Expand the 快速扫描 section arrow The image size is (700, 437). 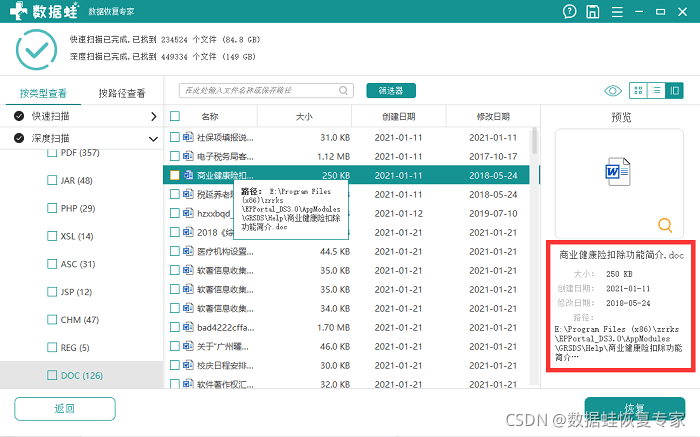tap(154, 116)
